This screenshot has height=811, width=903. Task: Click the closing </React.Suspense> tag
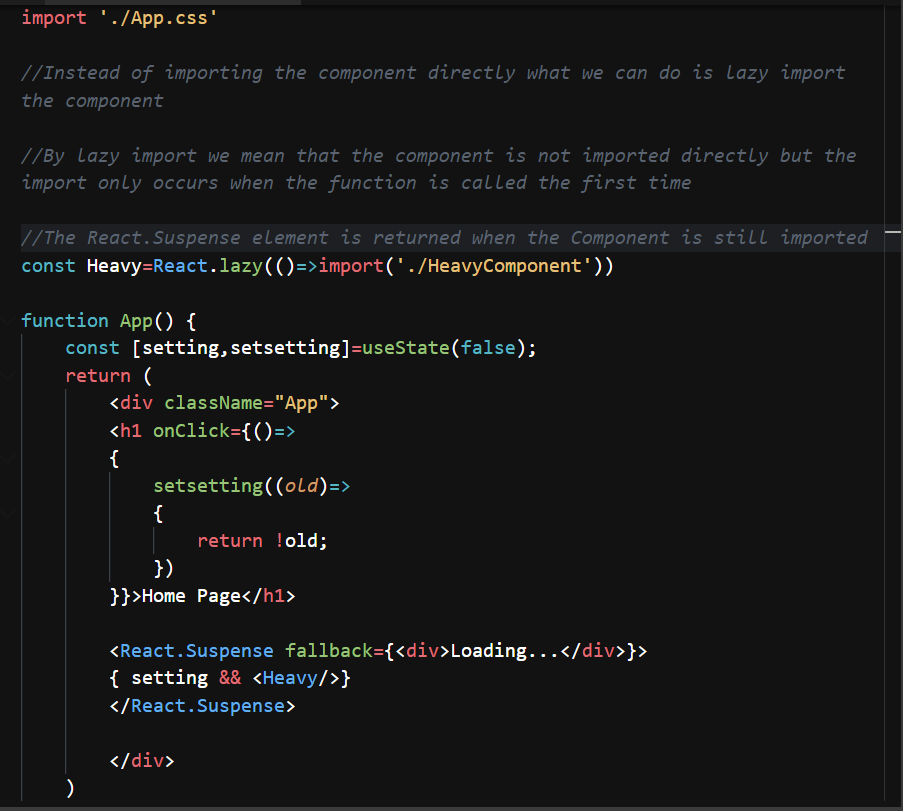click(x=202, y=706)
